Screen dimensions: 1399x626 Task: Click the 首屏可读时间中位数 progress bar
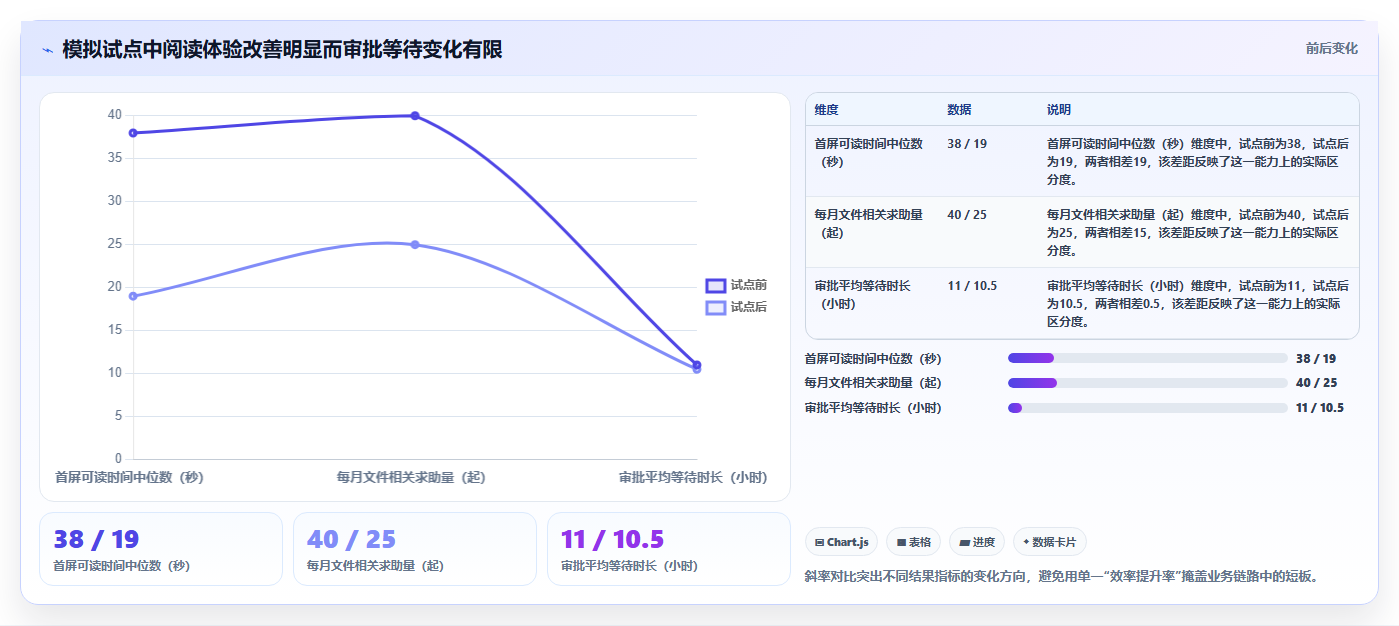(x=1148, y=358)
